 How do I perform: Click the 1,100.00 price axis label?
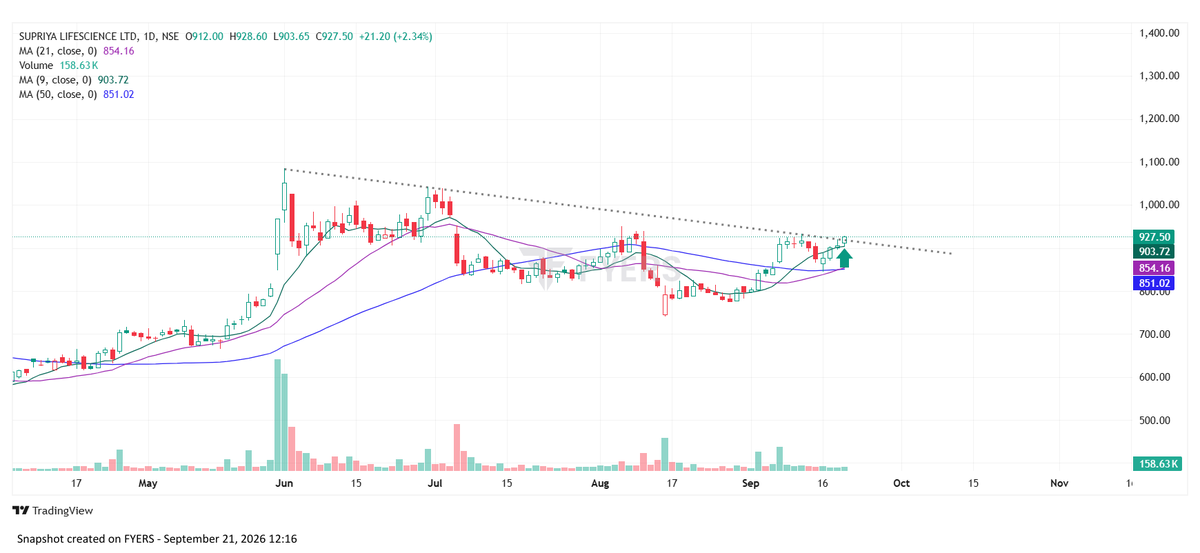pos(1160,162)
